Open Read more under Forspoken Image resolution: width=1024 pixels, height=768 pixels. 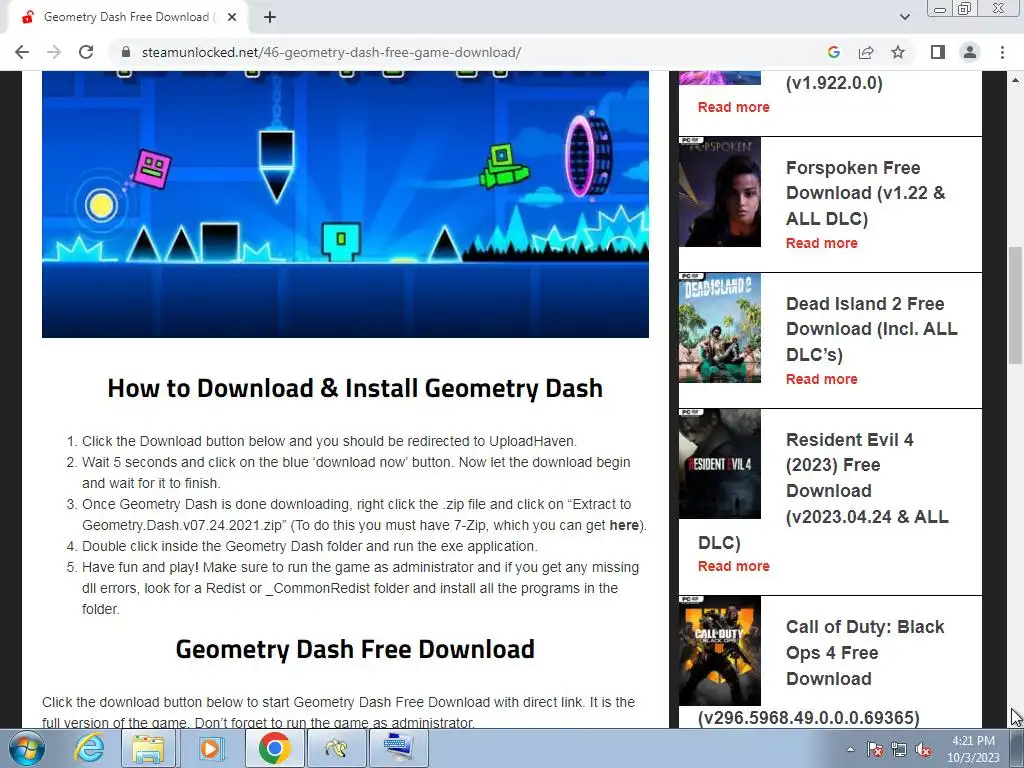click(x=822, y=243)
